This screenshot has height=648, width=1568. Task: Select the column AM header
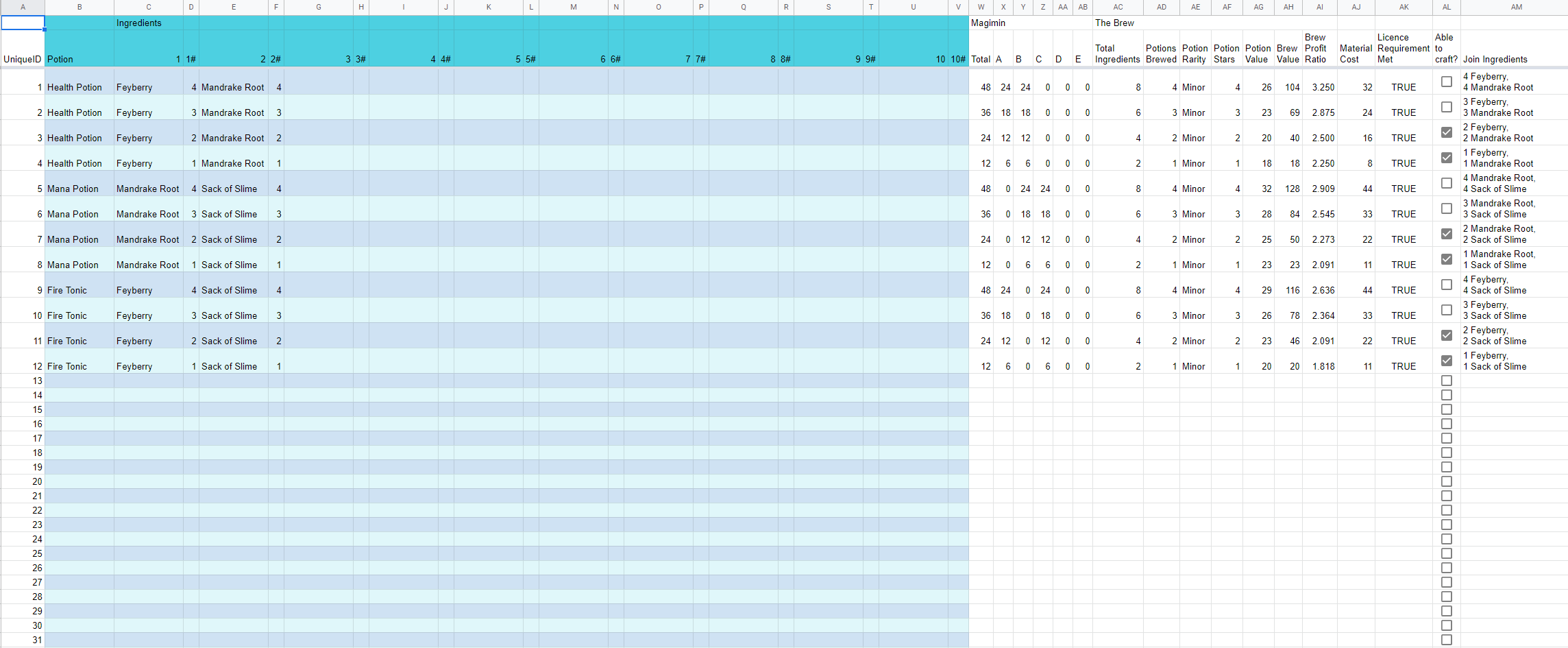[1516, 7]
